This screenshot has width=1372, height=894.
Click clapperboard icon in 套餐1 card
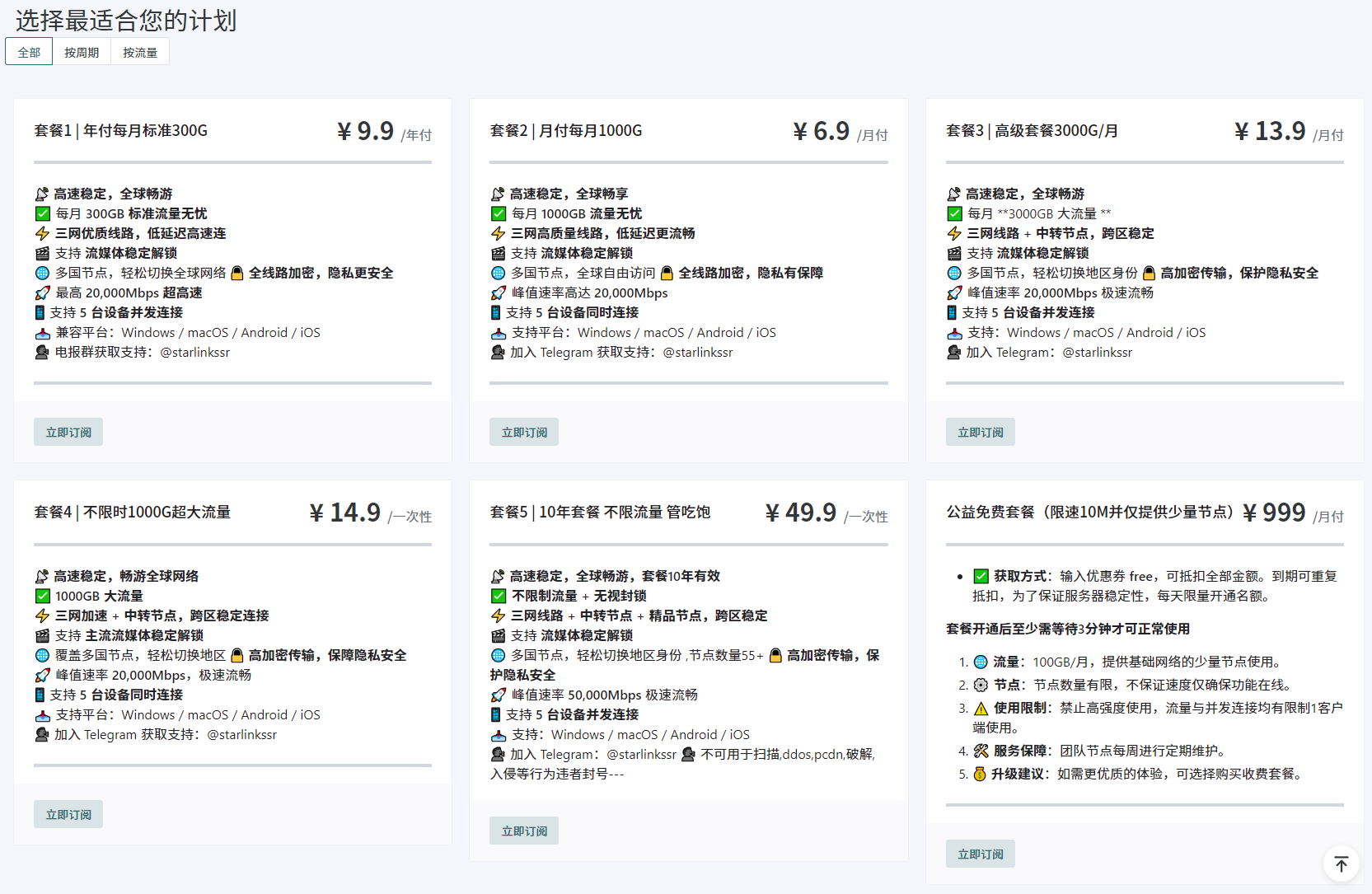pos(43,254)
